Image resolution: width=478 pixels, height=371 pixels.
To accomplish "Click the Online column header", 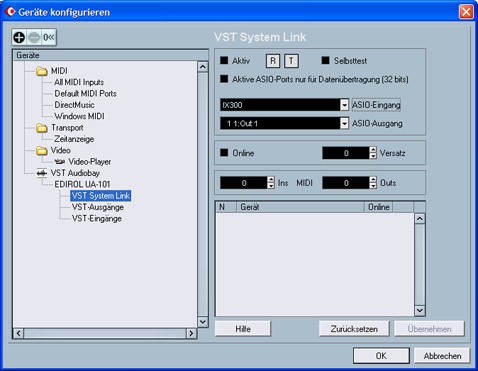I will click(x=379, y=207).
